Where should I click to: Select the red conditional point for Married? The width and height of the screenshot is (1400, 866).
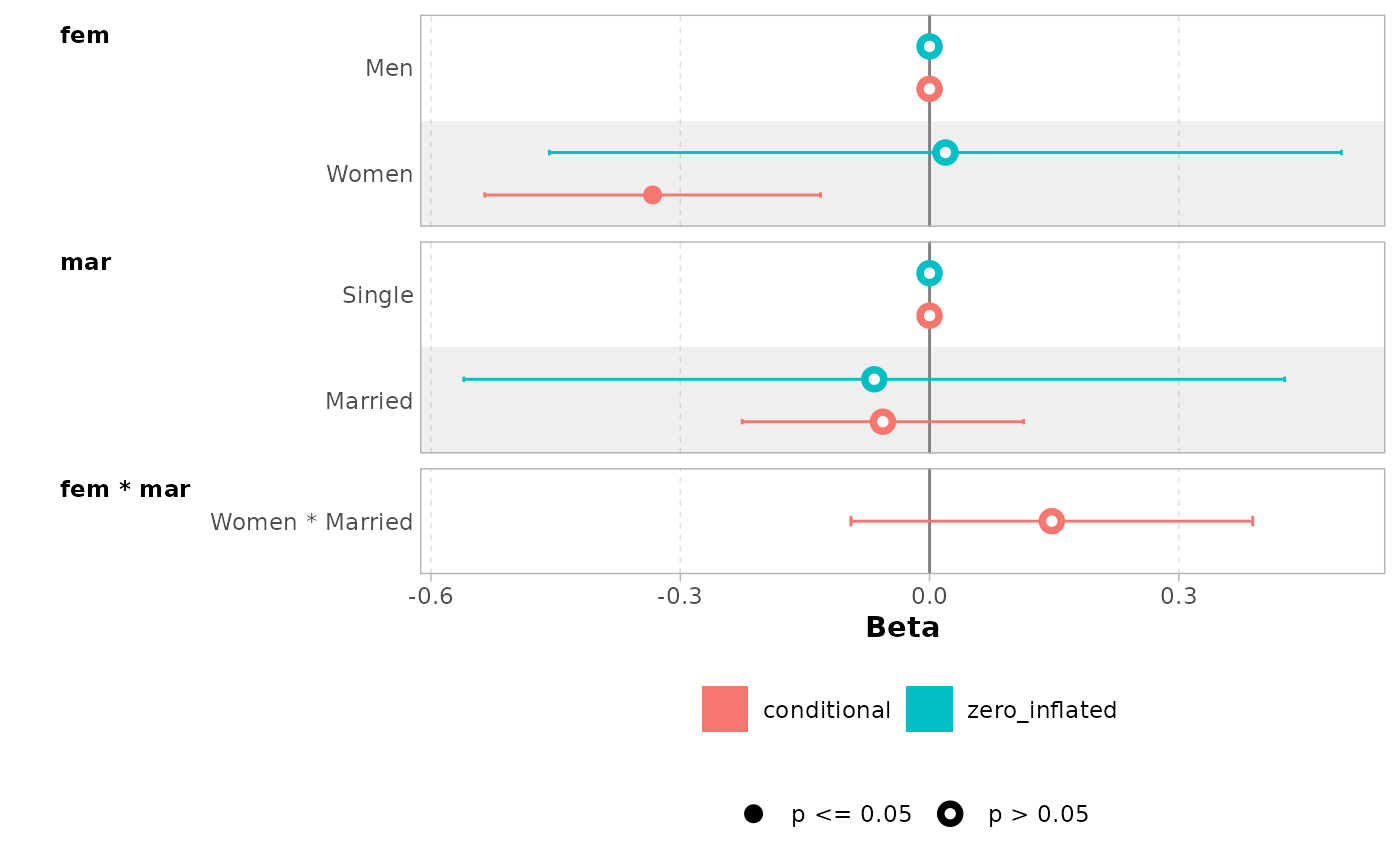(x=882, y=421)
